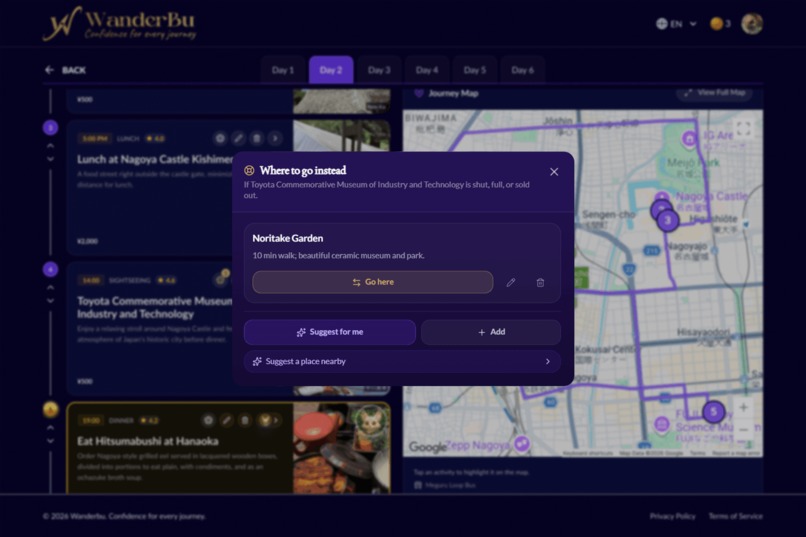Click the Meguru Loop Bus icon below map
The width and height of the screenshot is (806, 537).
point(418,485)
